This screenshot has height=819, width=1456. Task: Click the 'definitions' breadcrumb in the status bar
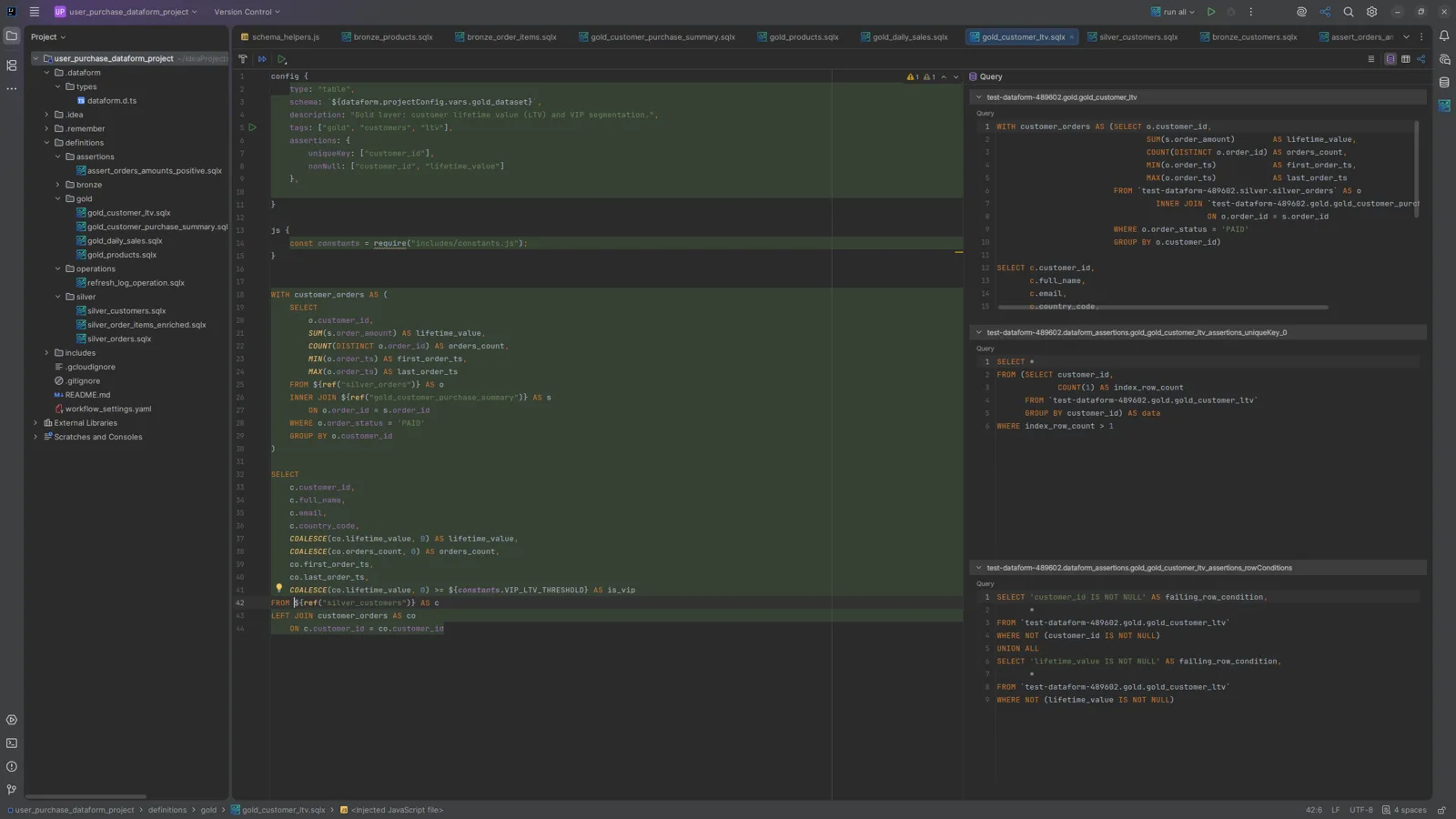pos(167,810)
